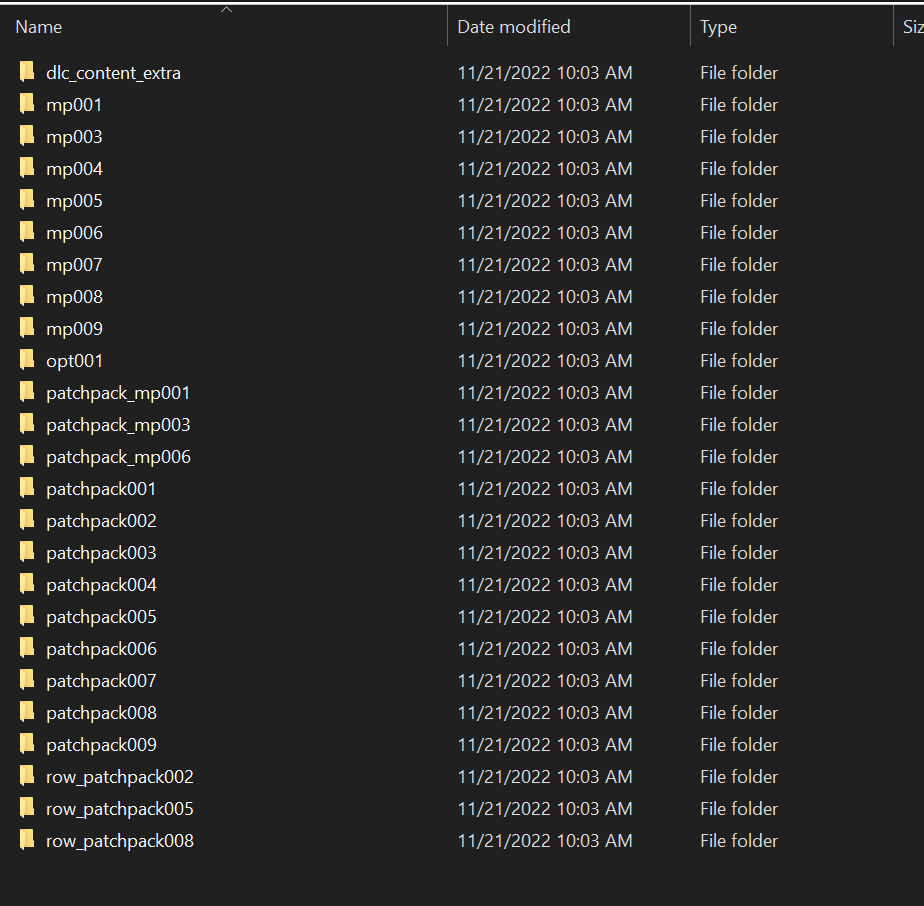Sort by the Size column header
Viewport: 924px width, 906px height.
[913, 27]
